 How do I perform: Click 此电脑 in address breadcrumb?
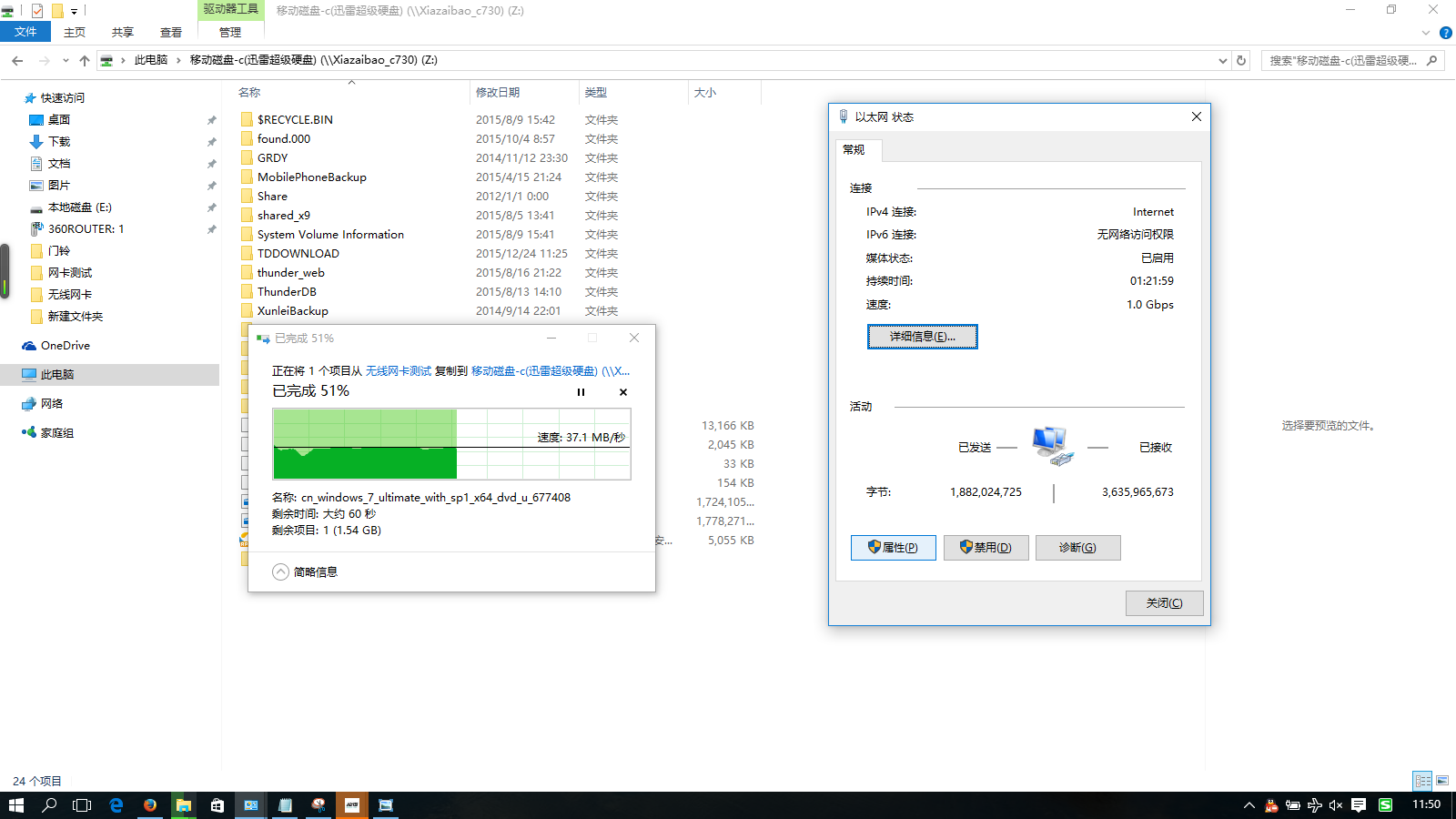(151, 60)
